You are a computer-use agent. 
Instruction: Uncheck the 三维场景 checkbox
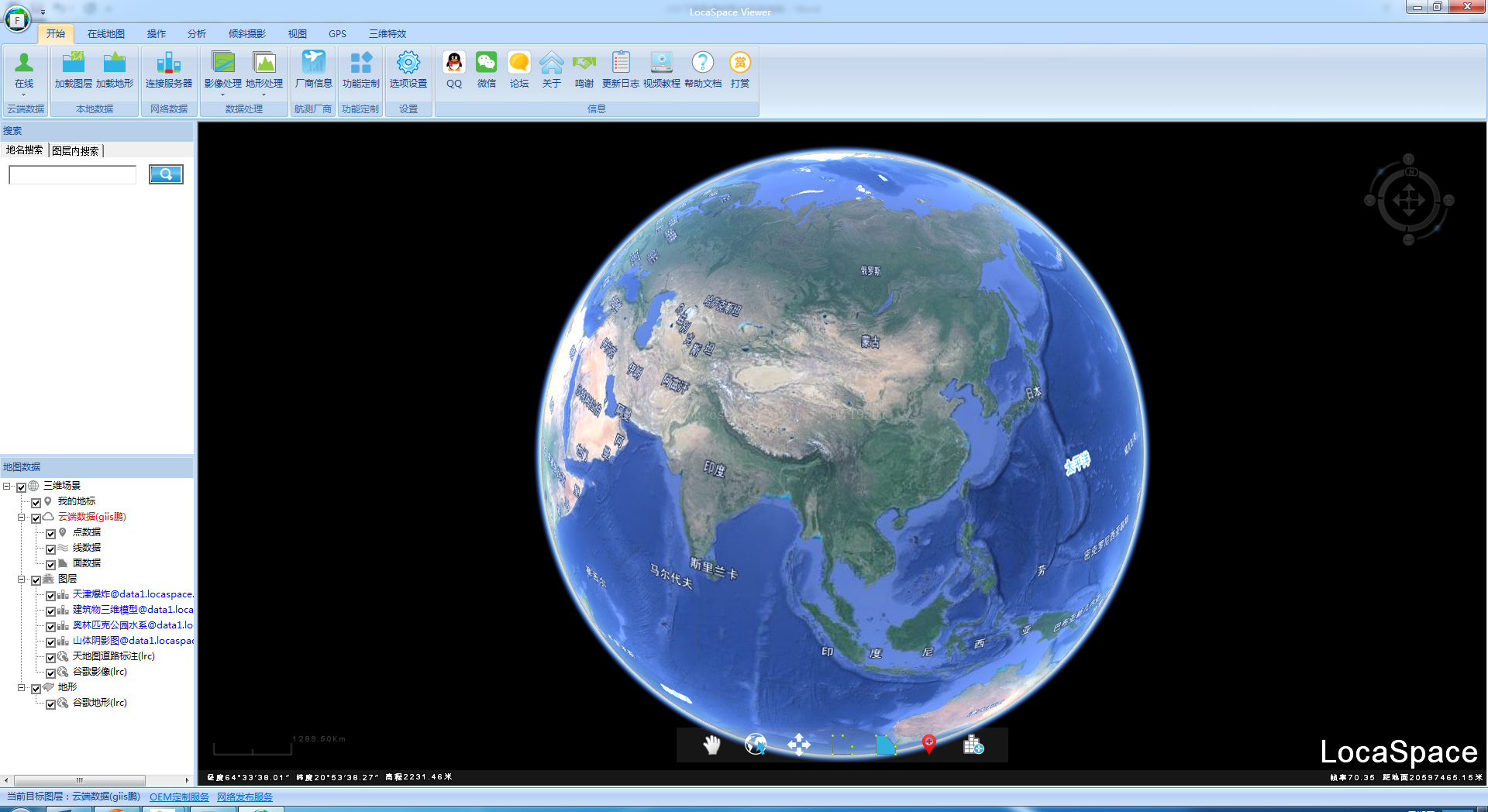tap(21, 487)
